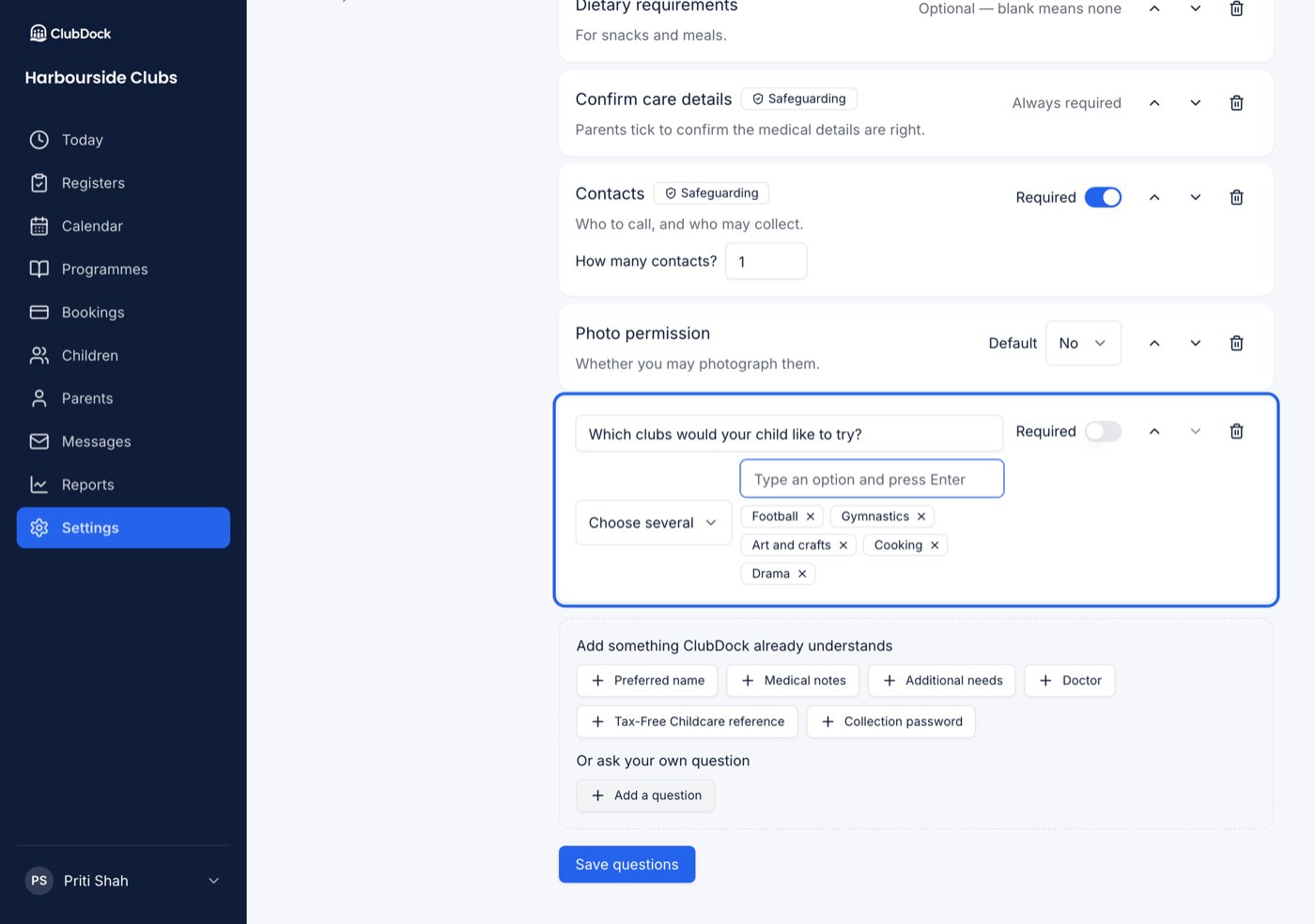Screen dimensions: 1315x924
Task: View Reports page
Action: click(123, 485)
